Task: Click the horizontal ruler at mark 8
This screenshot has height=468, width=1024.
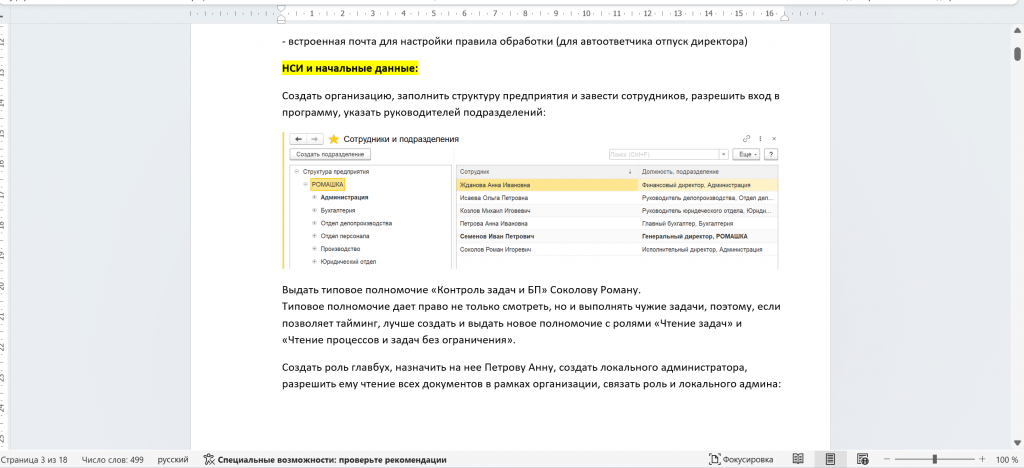Action: tap(525, 13)
